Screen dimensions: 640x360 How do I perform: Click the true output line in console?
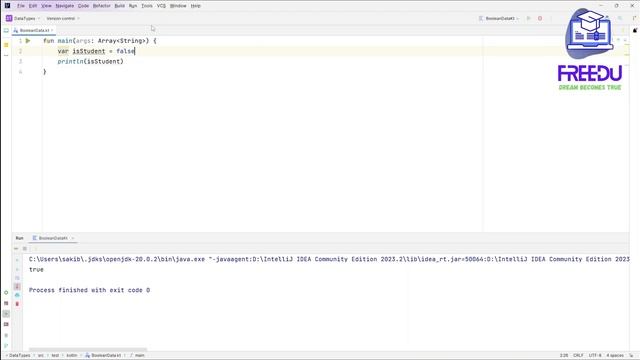36,269
